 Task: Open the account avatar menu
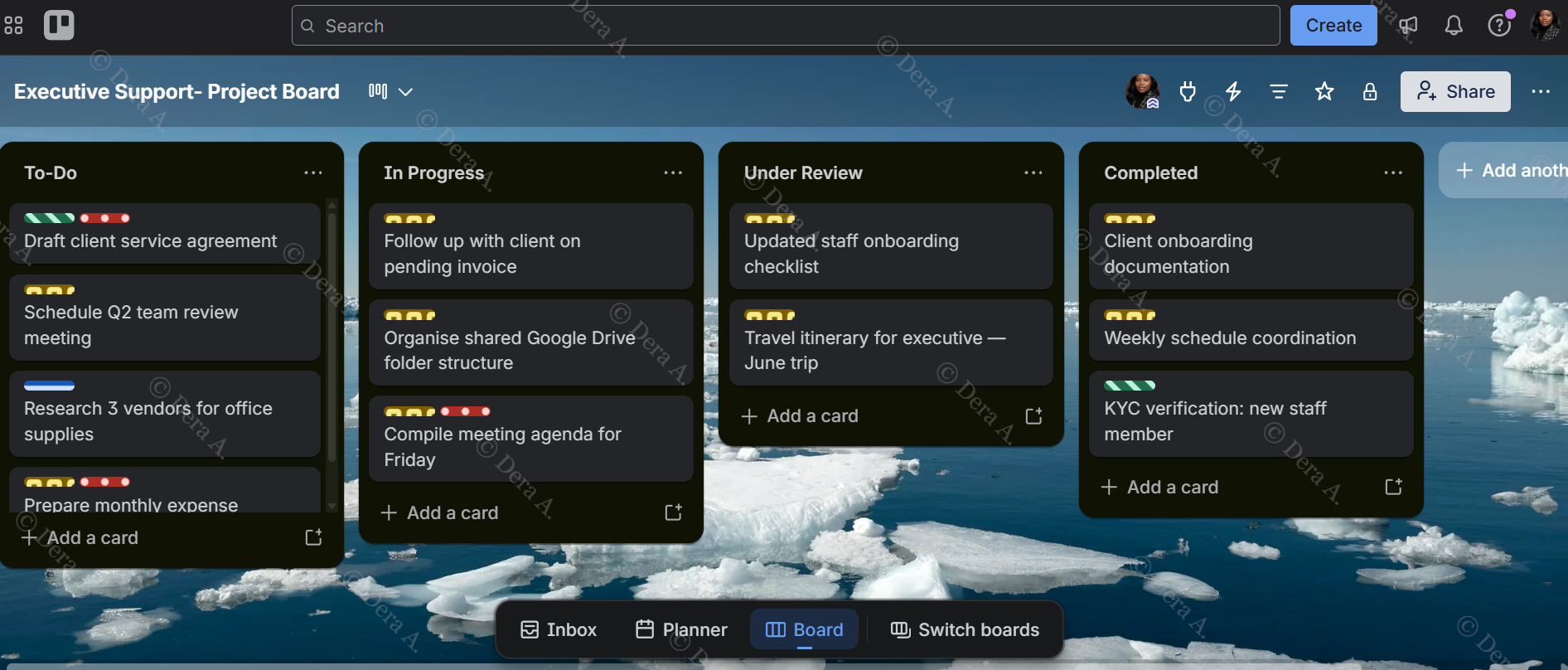[1545, 25]
